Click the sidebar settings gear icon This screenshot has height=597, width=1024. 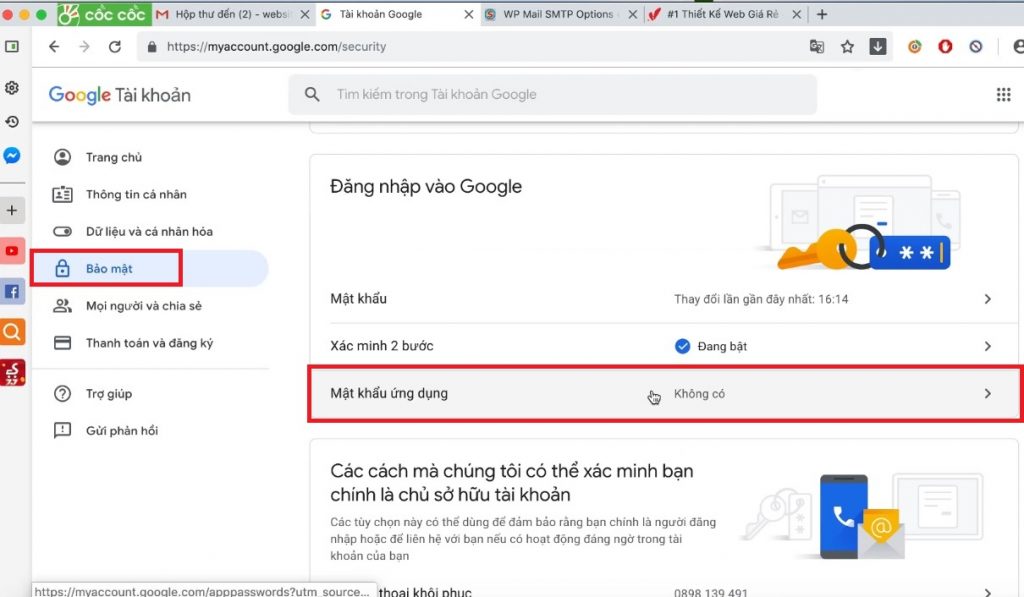click(x=12, y=88)
